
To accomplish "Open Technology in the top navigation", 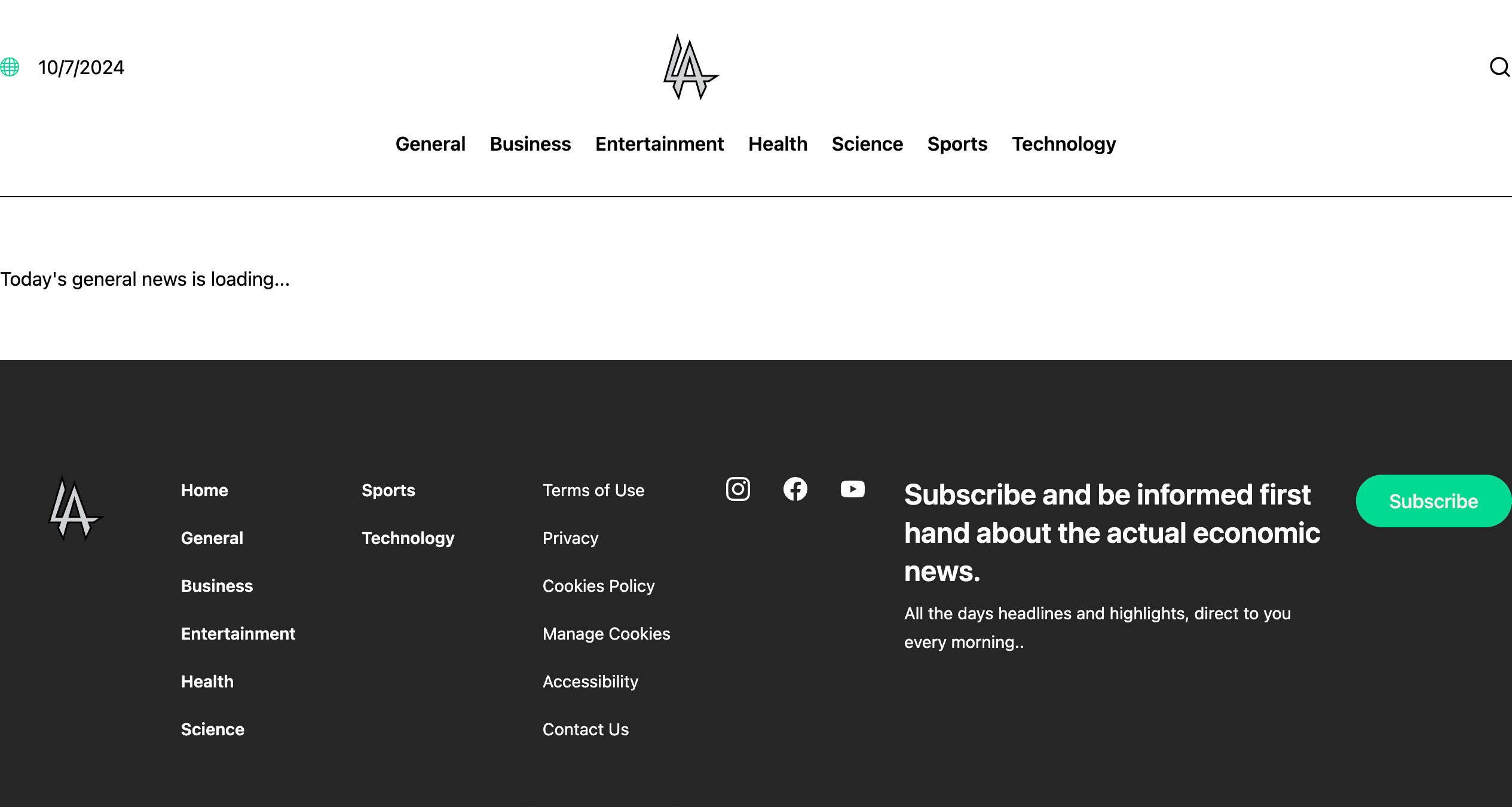I will point(1064,144).
